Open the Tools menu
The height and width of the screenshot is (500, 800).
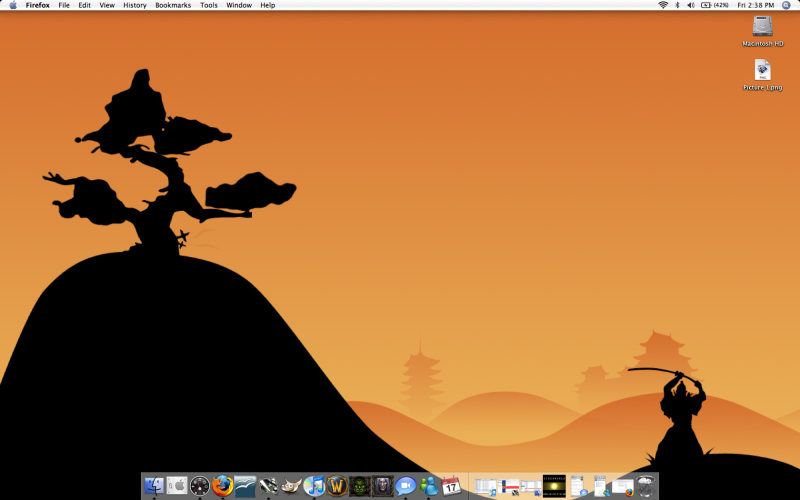[208, 5]
